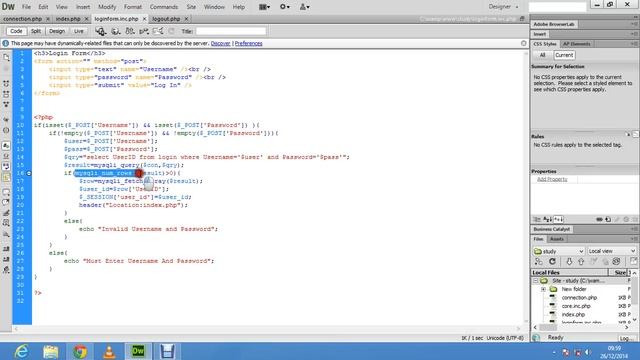The height and width of the screenshot is (360, 640).
Task: Click the Add Property link
Action: (552, 179)
